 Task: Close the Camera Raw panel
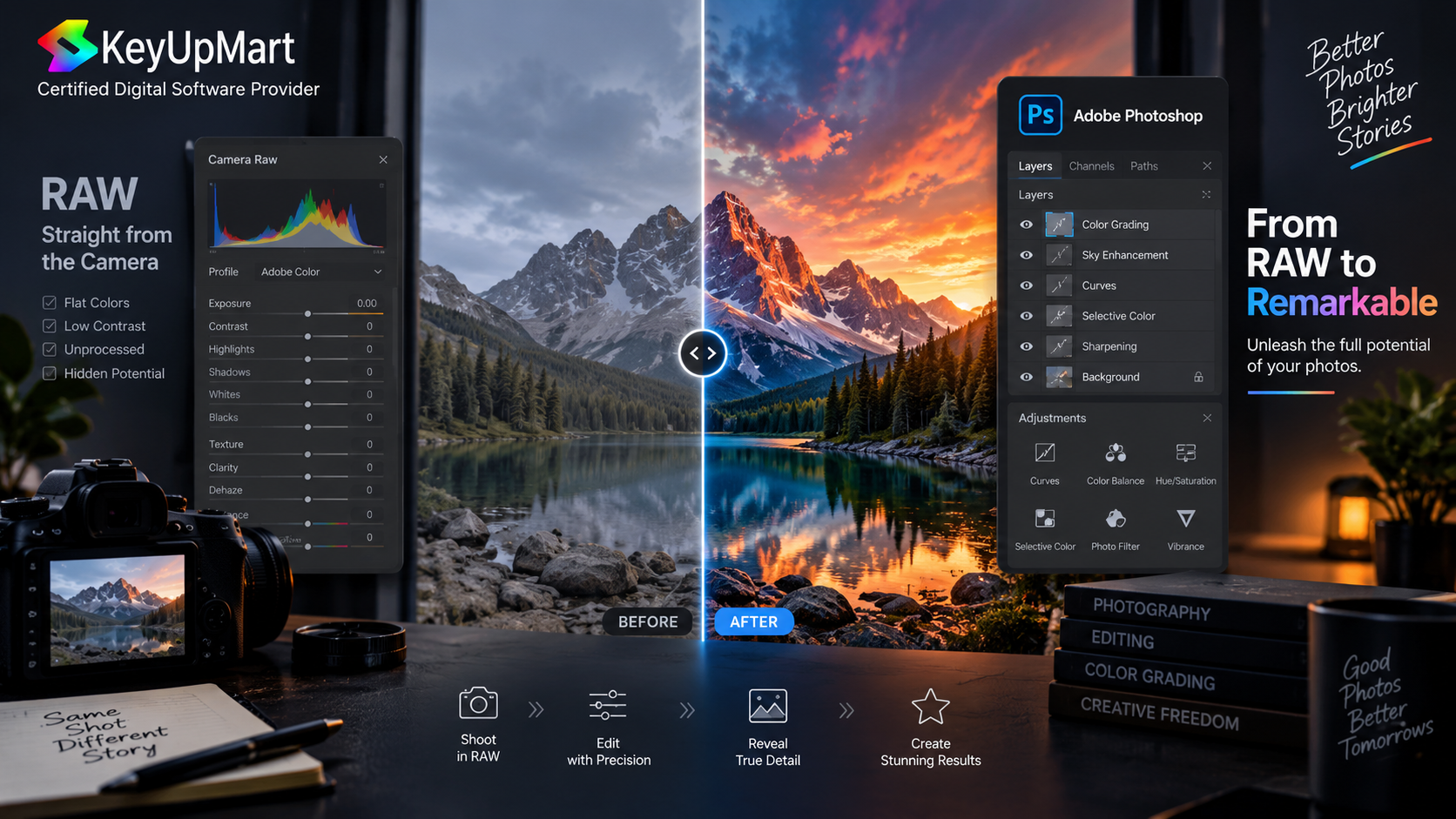point(383,159)
